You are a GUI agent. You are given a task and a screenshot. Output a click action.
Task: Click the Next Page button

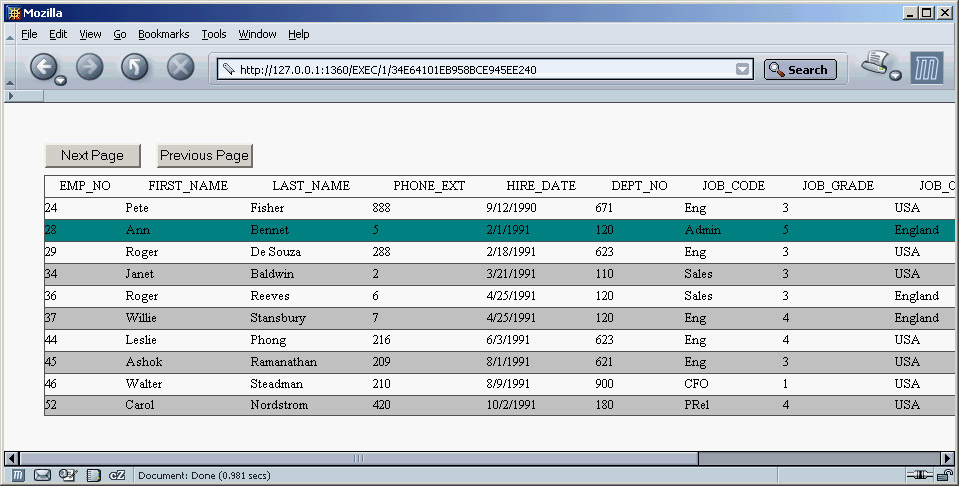tap(92, 155)
